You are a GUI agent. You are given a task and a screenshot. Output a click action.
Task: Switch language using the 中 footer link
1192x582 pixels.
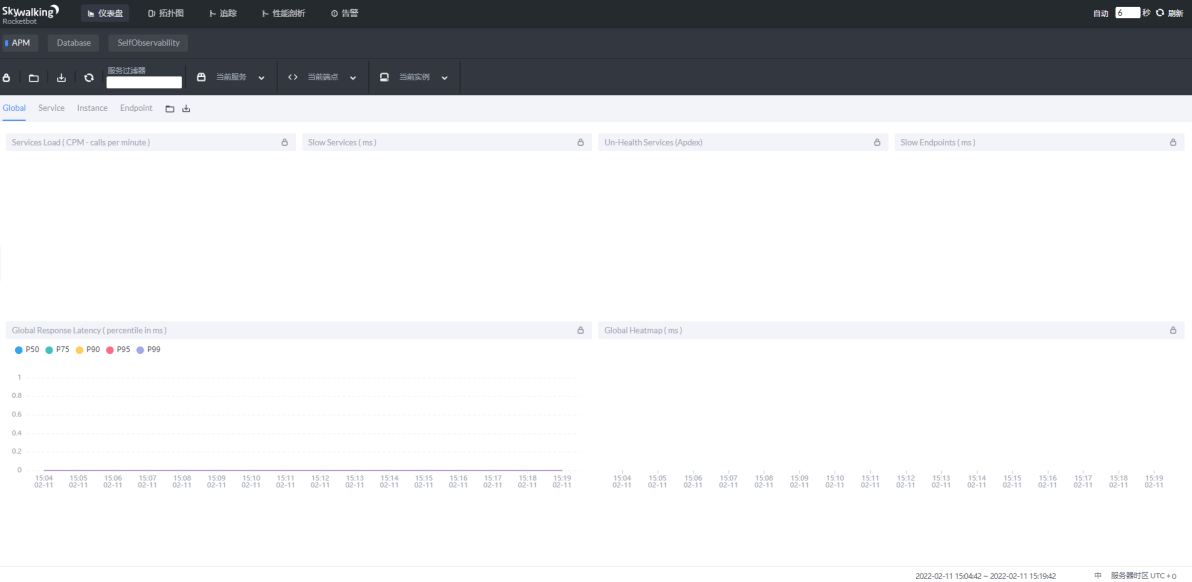coord(1098,576)
